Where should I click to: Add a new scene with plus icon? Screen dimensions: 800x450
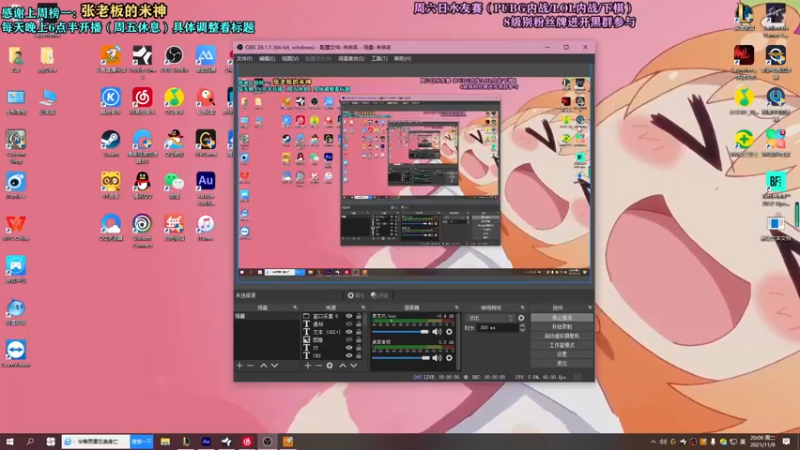pos(240,365)
